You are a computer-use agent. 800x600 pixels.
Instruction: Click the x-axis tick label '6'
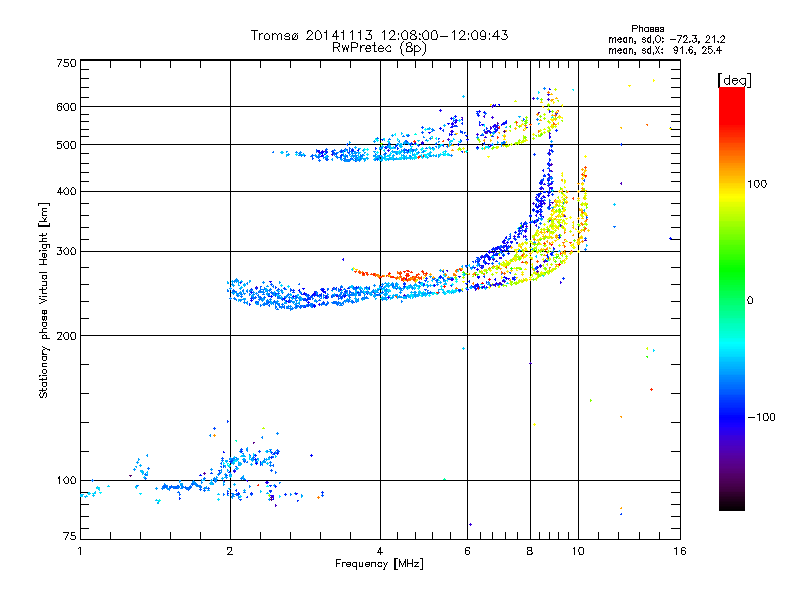tap(467, 551)
